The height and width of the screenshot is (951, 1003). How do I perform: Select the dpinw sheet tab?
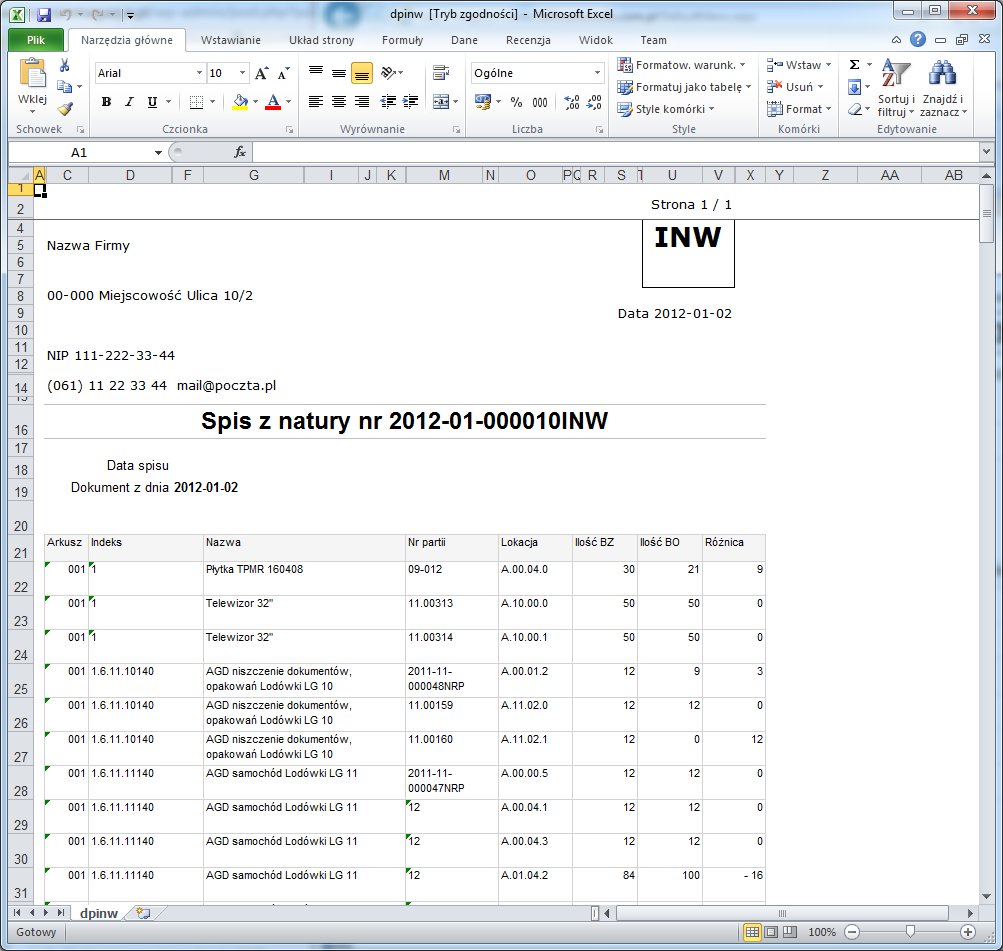98,913
